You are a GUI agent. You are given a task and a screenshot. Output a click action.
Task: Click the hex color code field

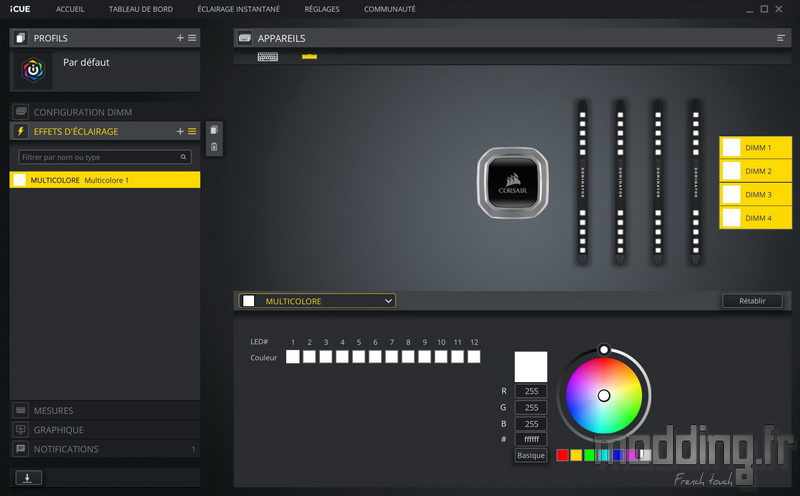pyautogui.click(x=531, y=439)
